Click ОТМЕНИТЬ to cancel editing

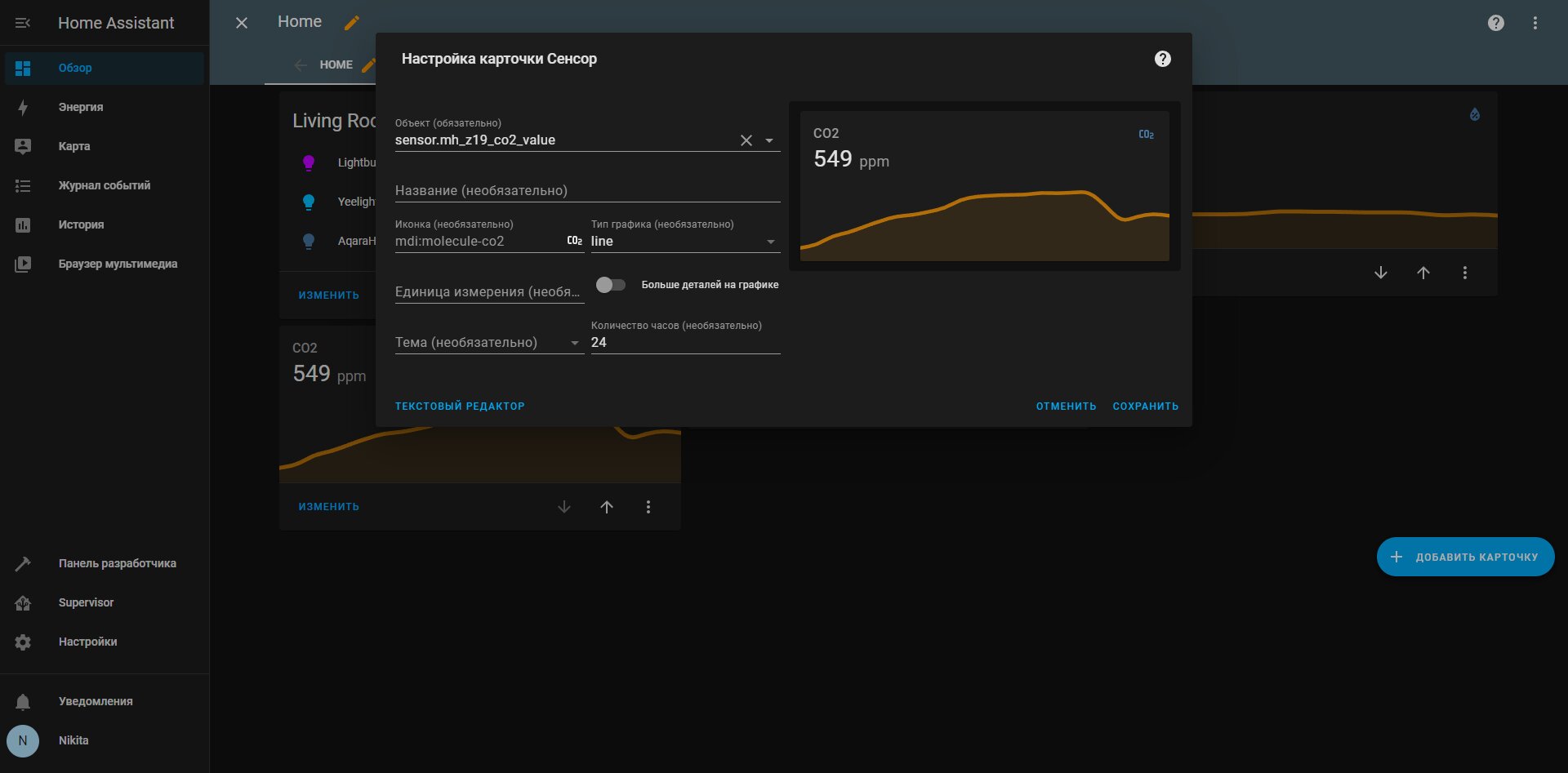(1066, 406)
